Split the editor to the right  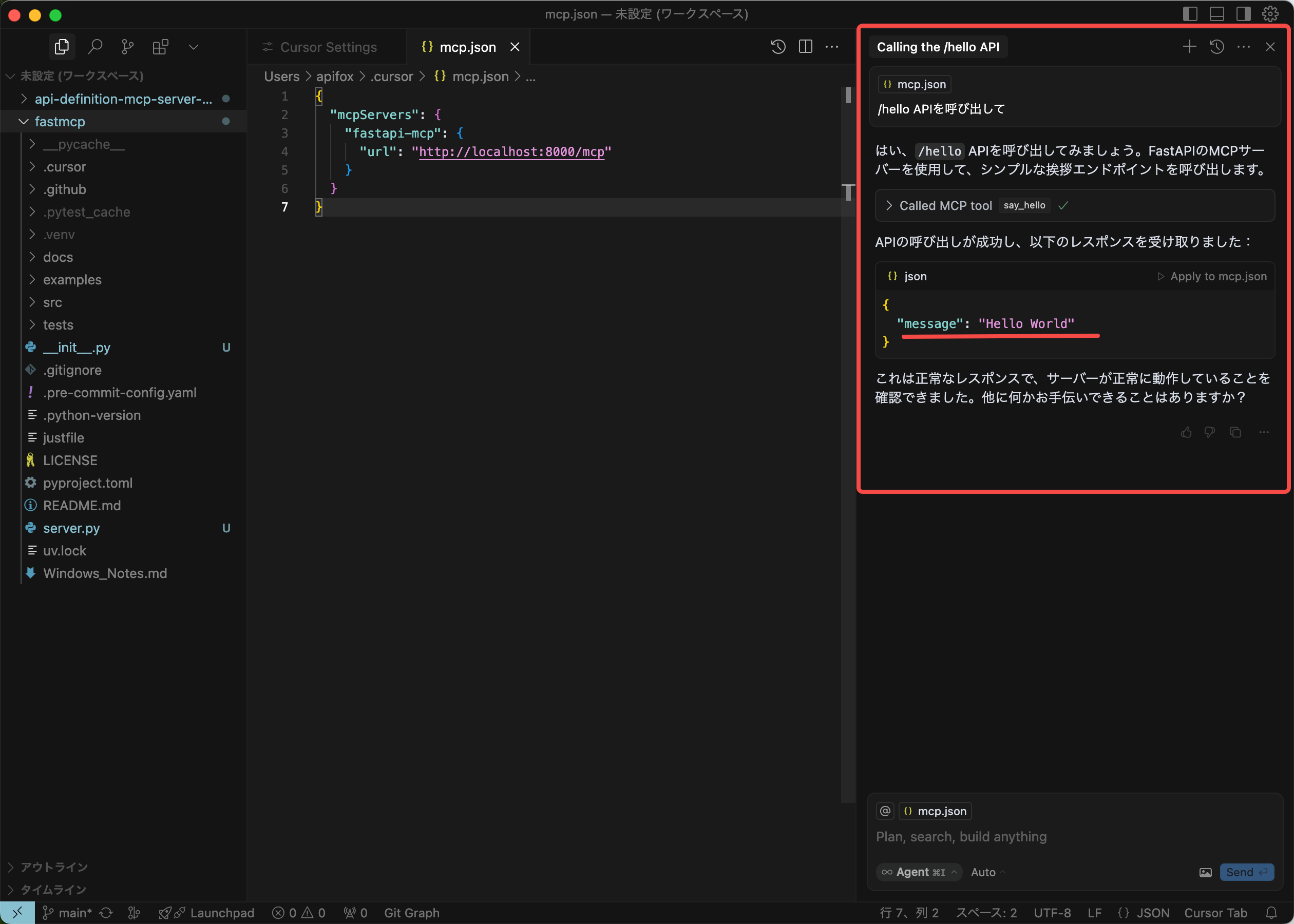805,47
